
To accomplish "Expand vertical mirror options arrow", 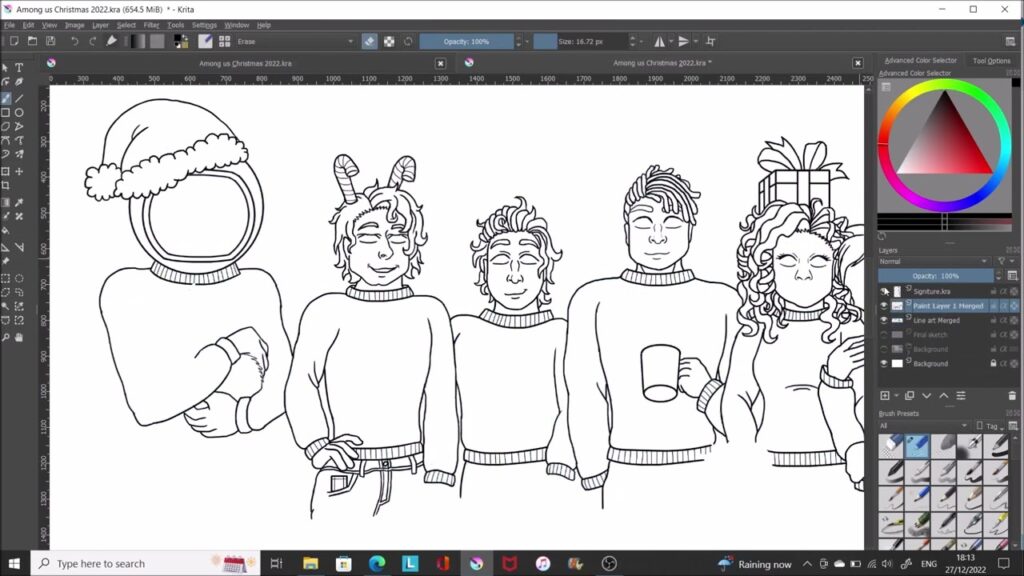I will tap(696, 41).
